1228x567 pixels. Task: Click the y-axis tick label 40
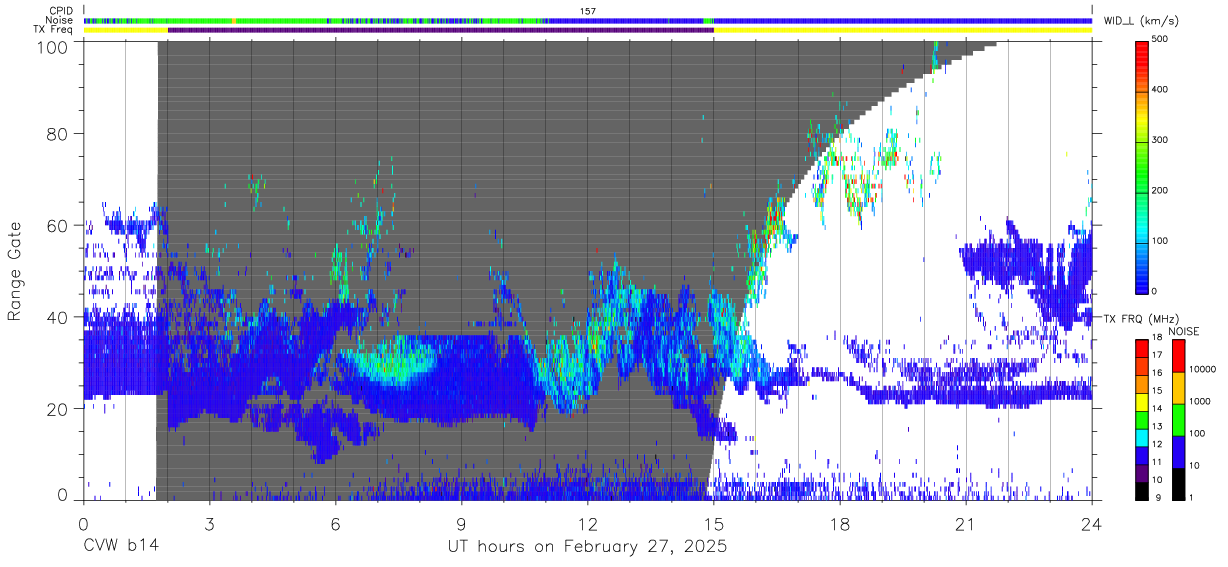point(57,317)
